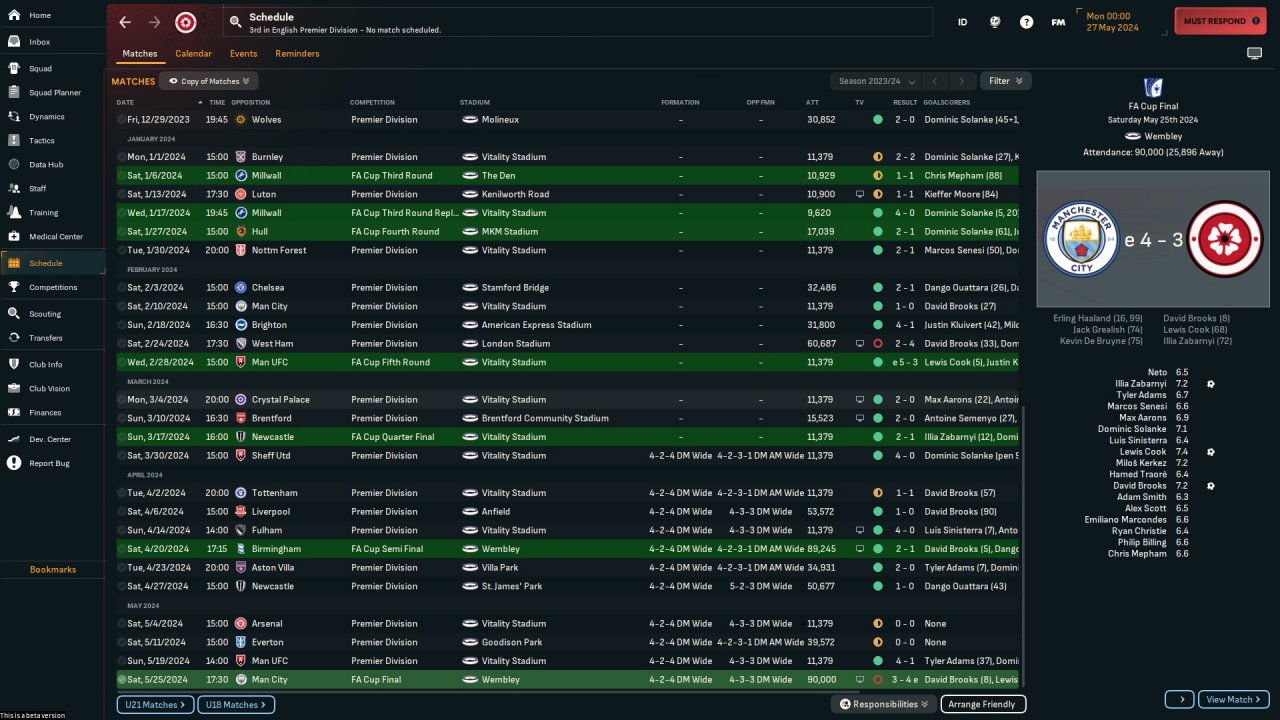Tick the selection circle for Crystal Palace match
This screenshot has height=720, width=1280.
pos(122,399)
